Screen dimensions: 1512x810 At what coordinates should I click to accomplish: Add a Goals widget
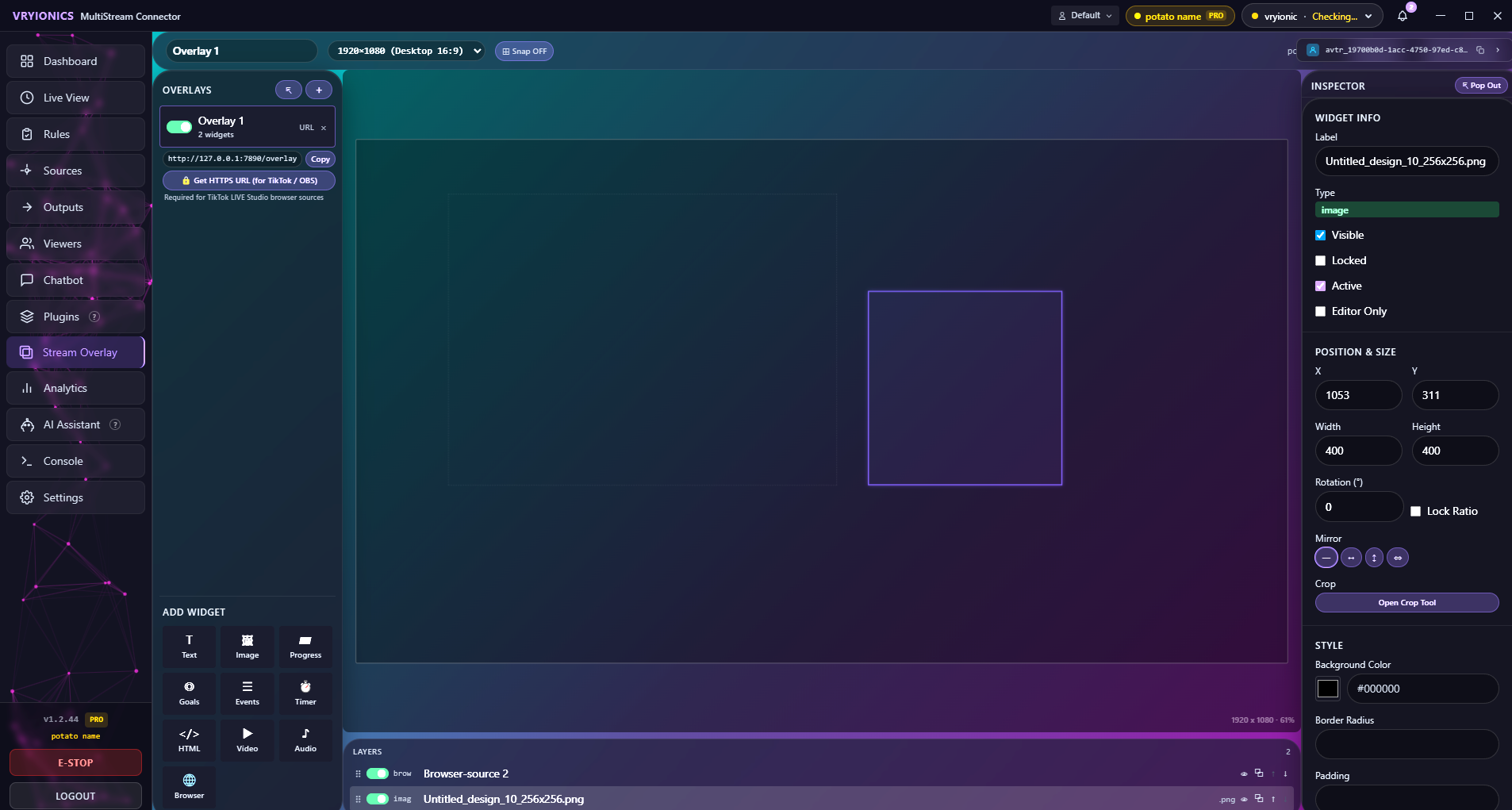[189, 693]
